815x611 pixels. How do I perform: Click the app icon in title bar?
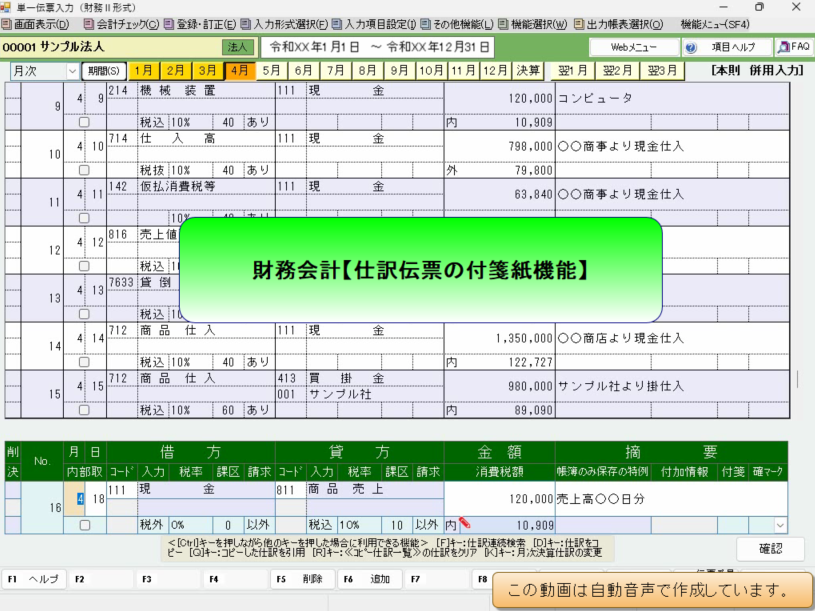6,7
